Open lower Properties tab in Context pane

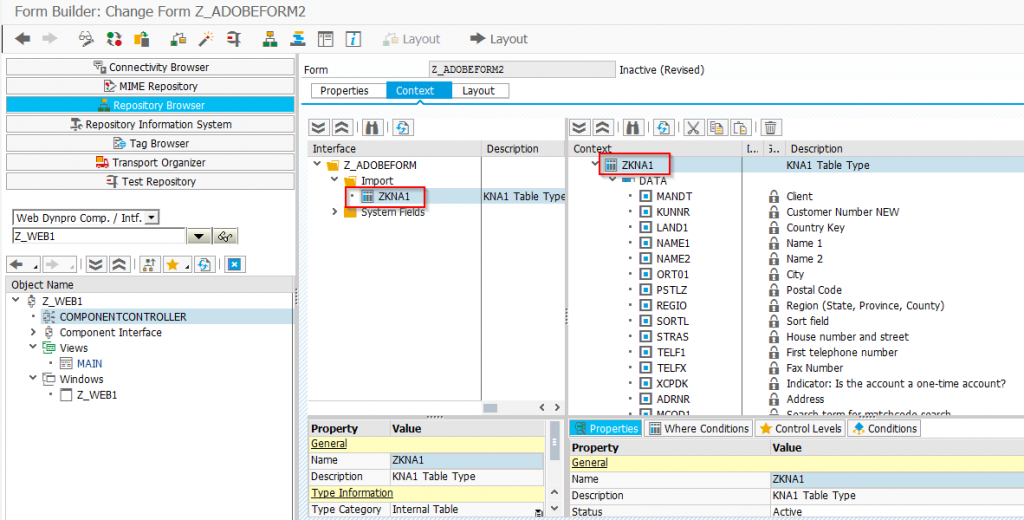pyautogui.click(x=605, y=429)
